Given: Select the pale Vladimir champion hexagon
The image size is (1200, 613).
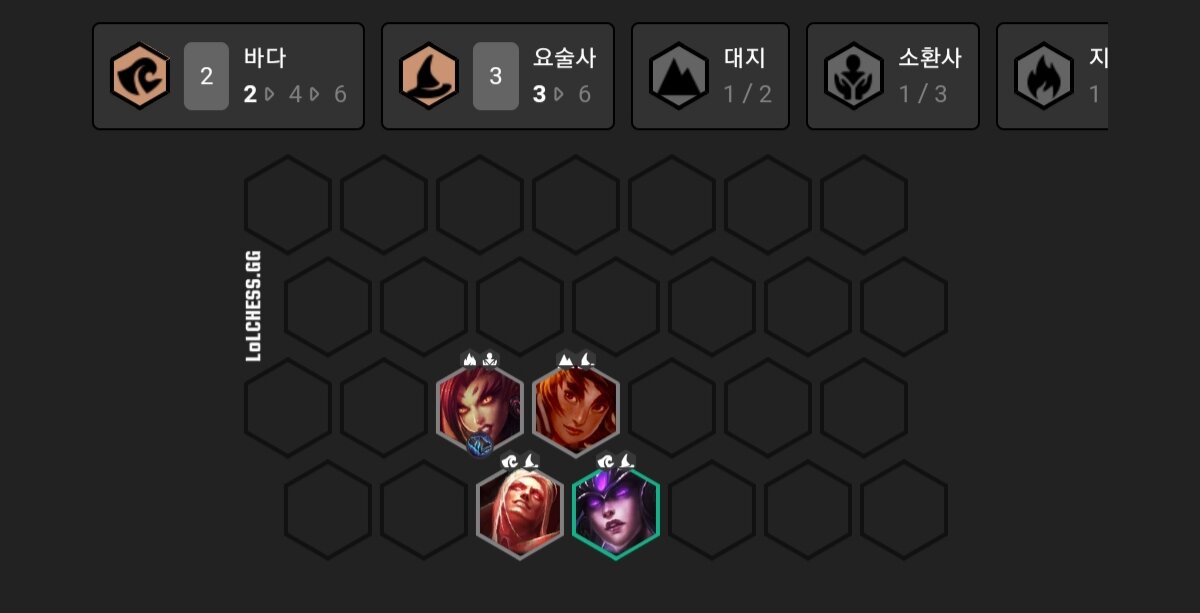Looking at the screenshot, I should pos(520,510).
